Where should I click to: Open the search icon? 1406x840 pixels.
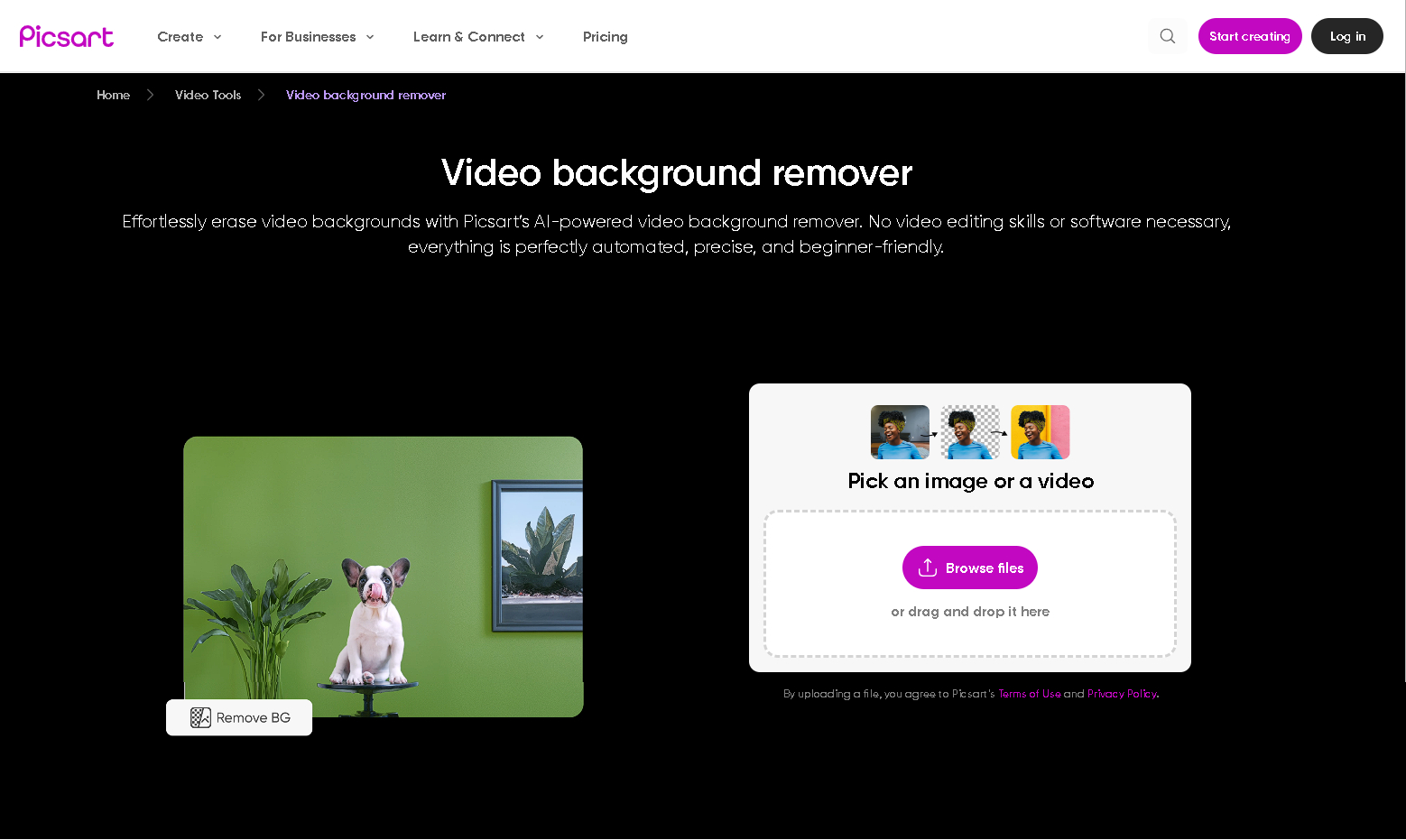tap(1167, 36)
